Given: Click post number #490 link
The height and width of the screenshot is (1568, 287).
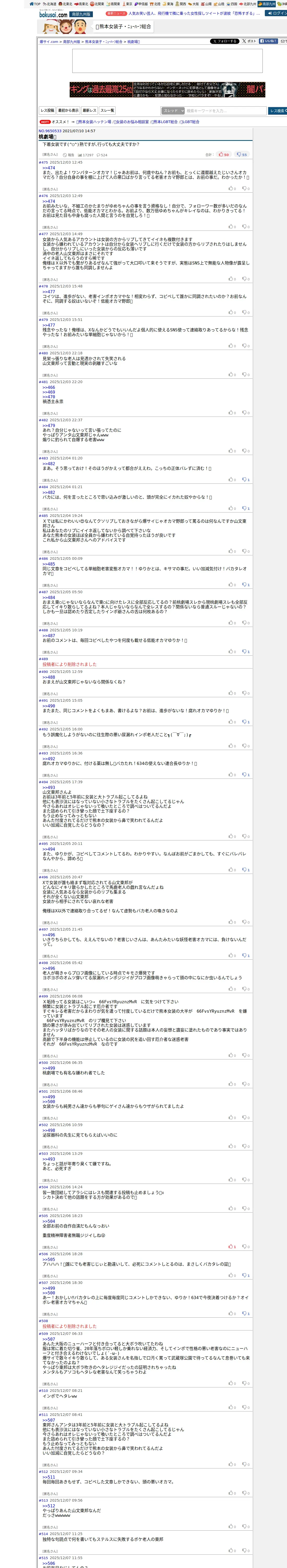Looking at the screenshot, I should [43, 671].
